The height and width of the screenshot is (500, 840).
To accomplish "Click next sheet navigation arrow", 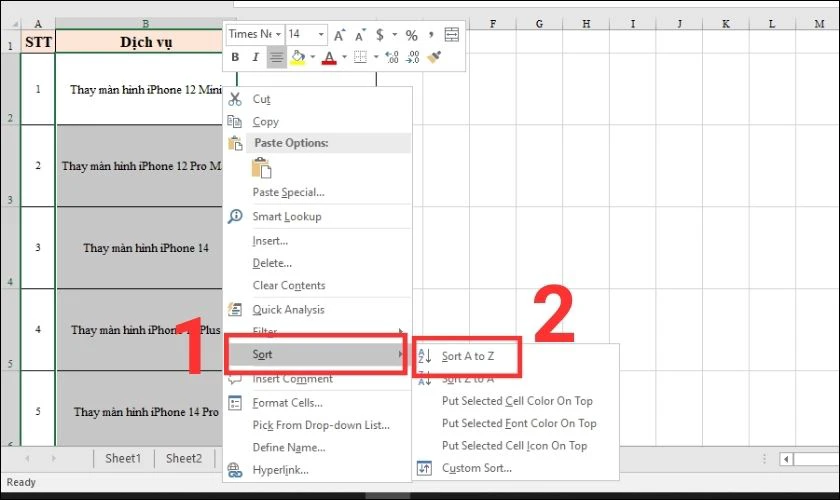I will click(x=53, y=458).
